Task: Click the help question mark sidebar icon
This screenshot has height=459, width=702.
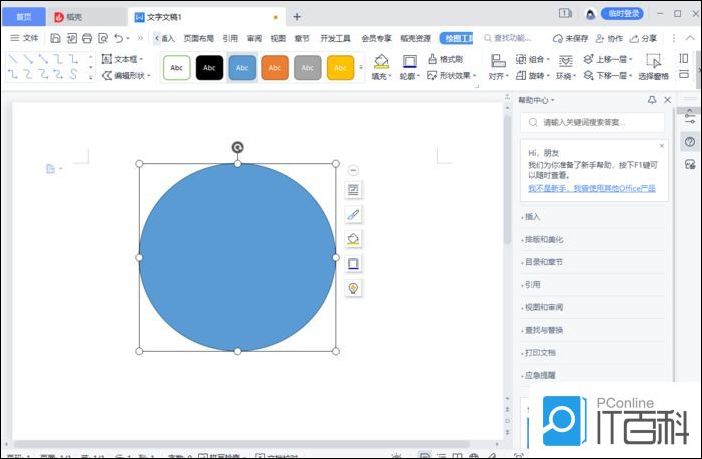Action: 689,142
